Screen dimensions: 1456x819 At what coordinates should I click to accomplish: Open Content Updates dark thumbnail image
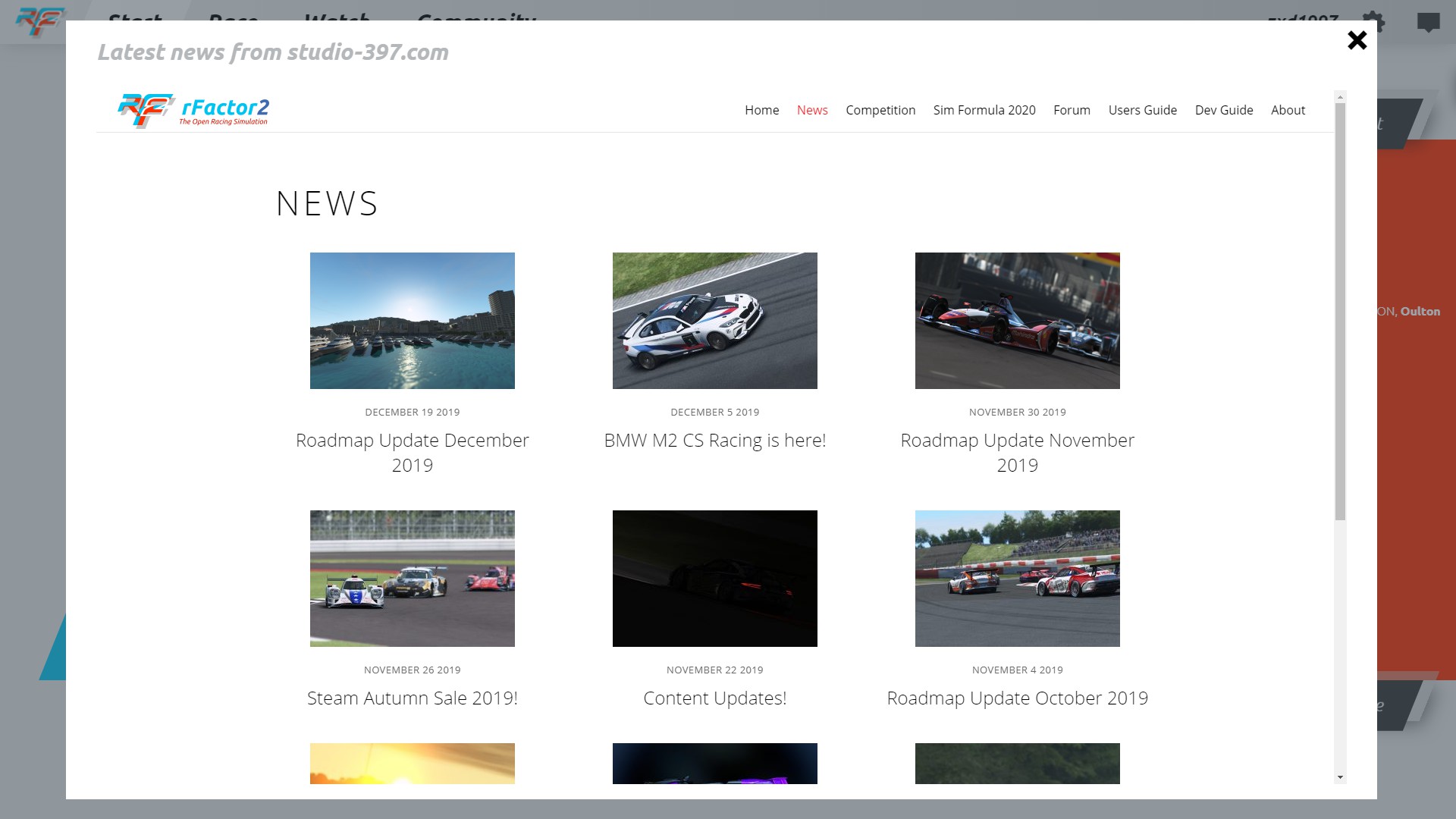[715, 579]
